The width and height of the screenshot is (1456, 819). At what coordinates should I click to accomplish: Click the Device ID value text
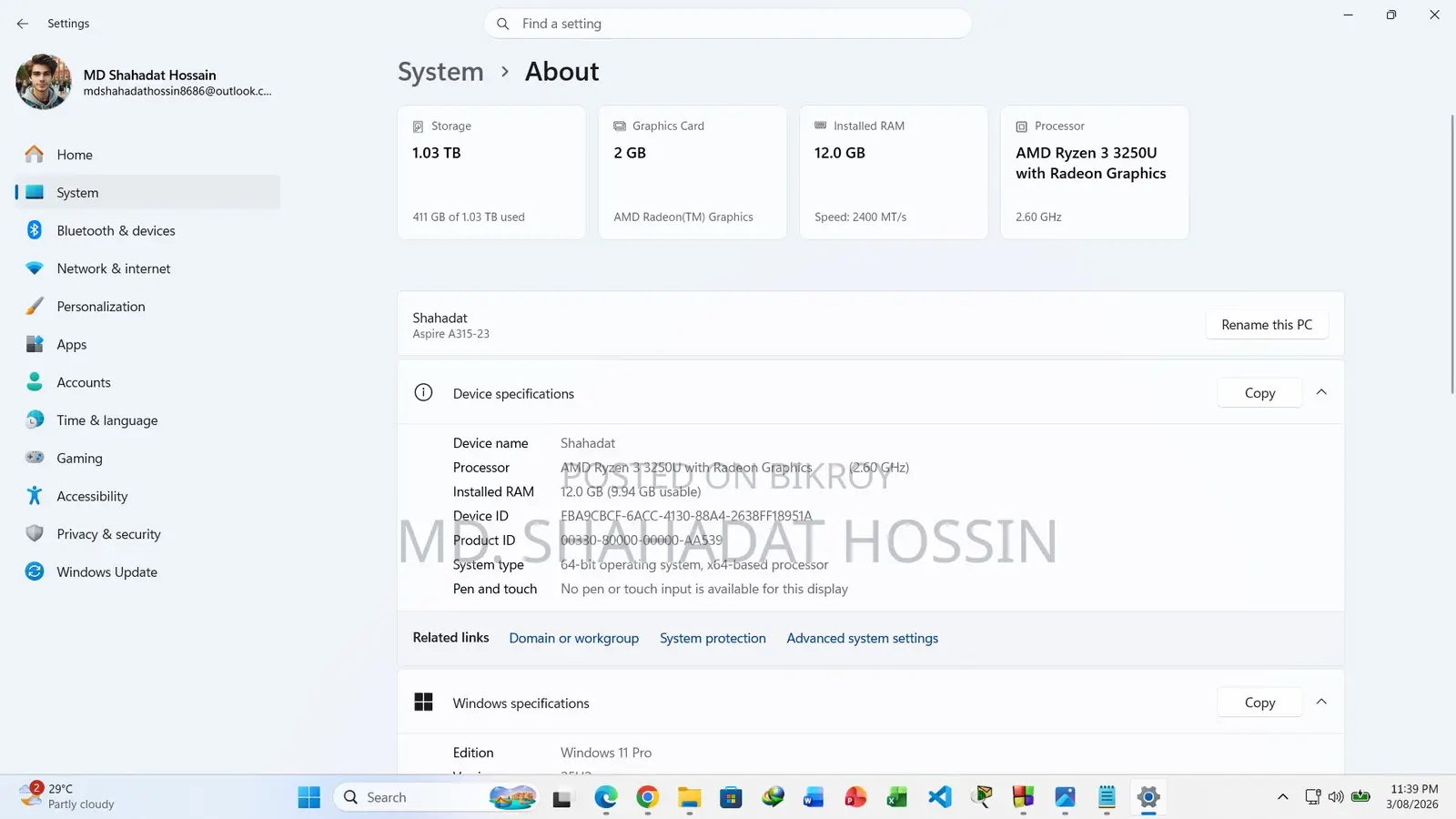tap(686, 516)
